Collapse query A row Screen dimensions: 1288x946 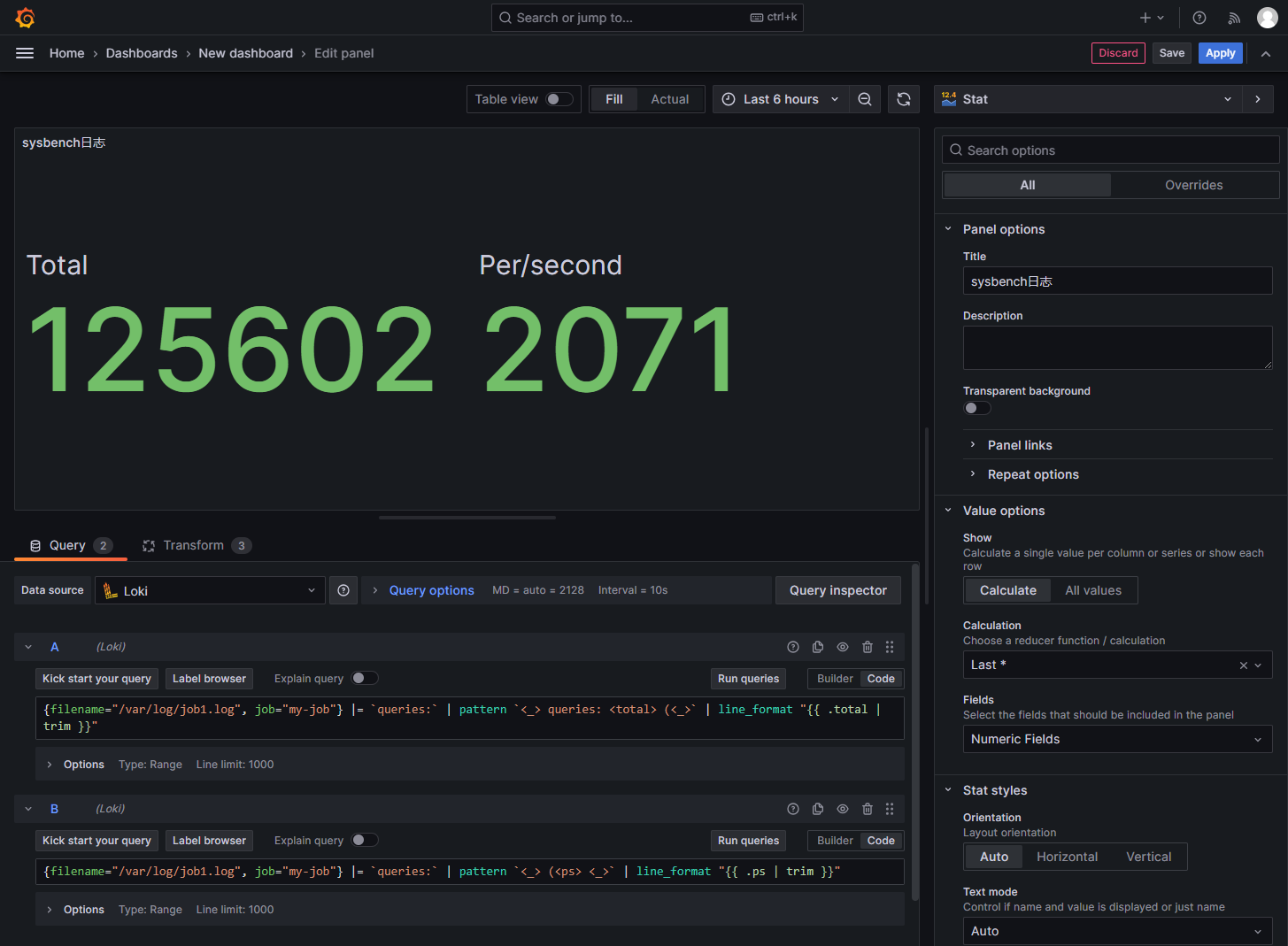pos(28,647)
